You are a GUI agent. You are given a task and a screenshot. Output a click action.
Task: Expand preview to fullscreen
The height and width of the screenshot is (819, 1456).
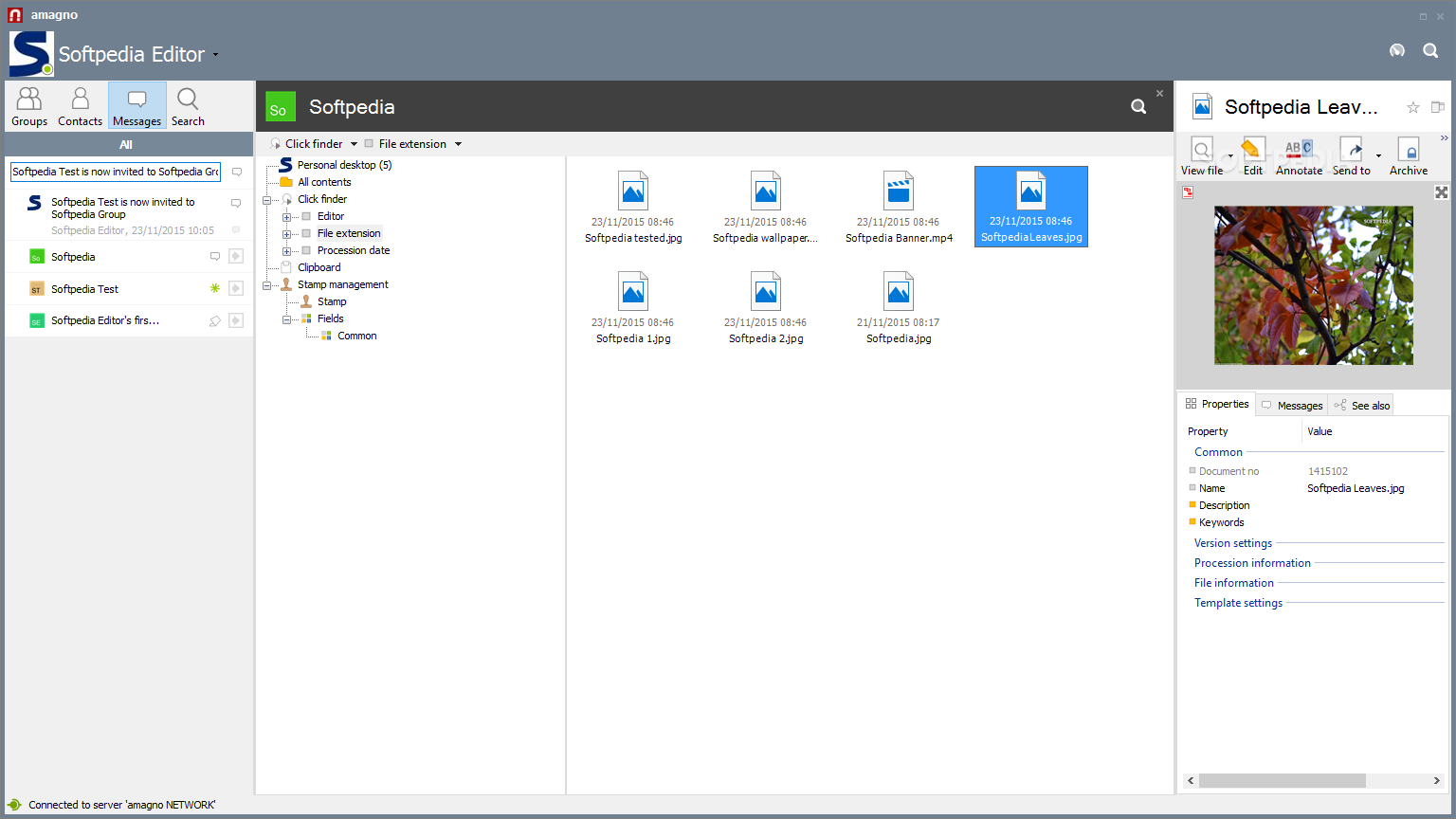1441,192
